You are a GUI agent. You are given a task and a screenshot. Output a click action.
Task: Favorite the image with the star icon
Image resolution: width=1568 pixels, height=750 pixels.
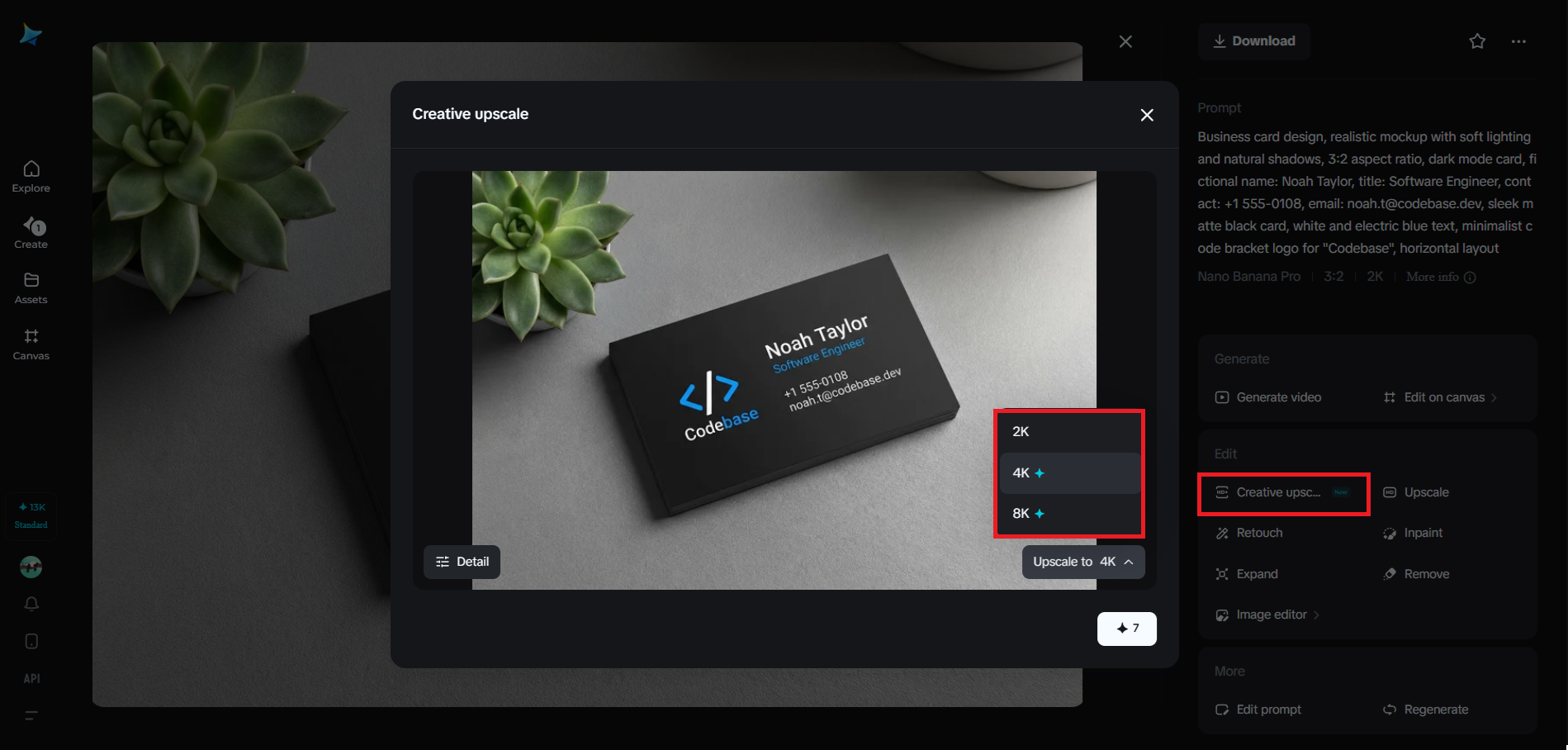(x=1477, y=41)
